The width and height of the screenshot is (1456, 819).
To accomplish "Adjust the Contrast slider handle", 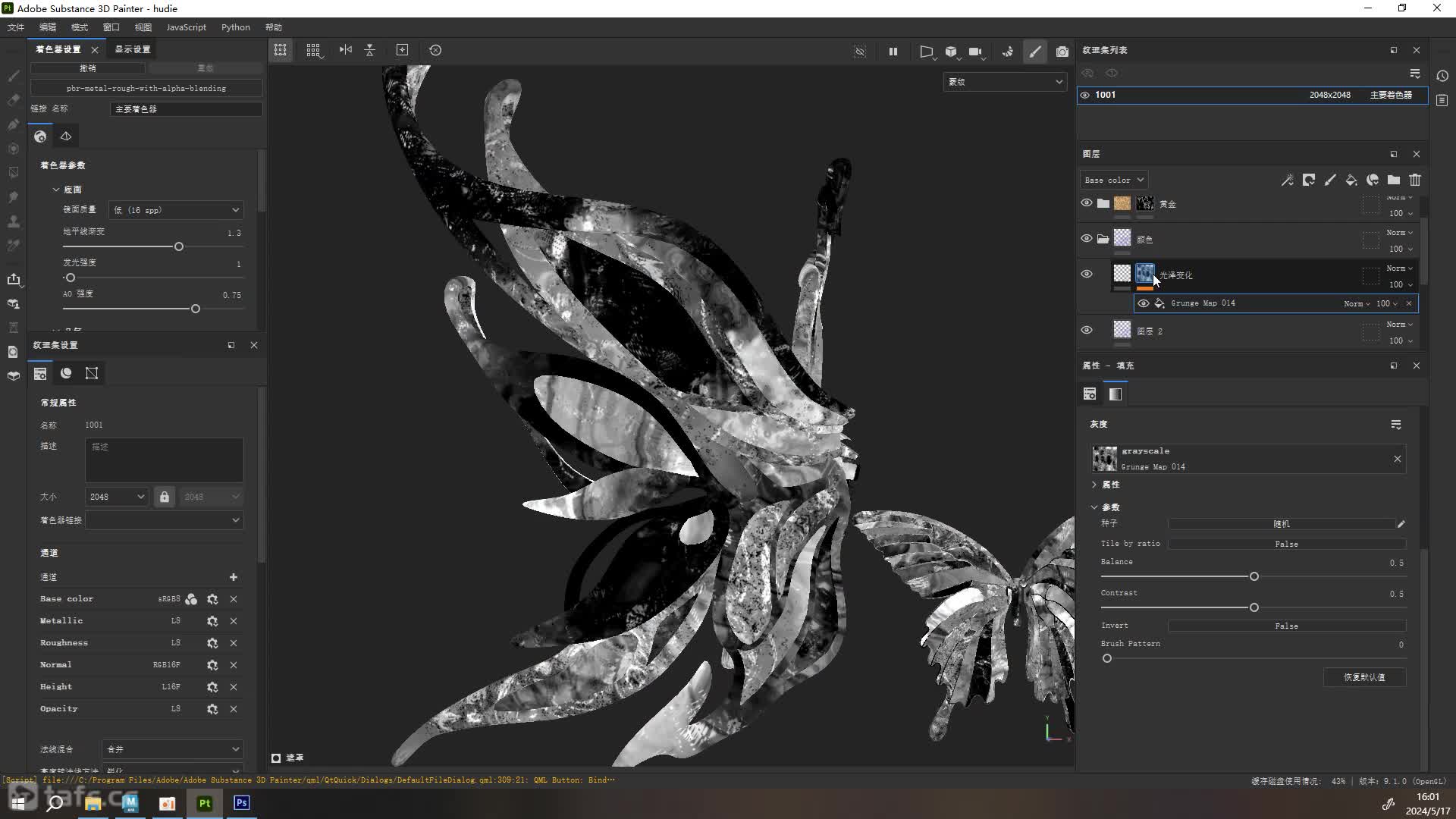I will tap(1254, 608).
